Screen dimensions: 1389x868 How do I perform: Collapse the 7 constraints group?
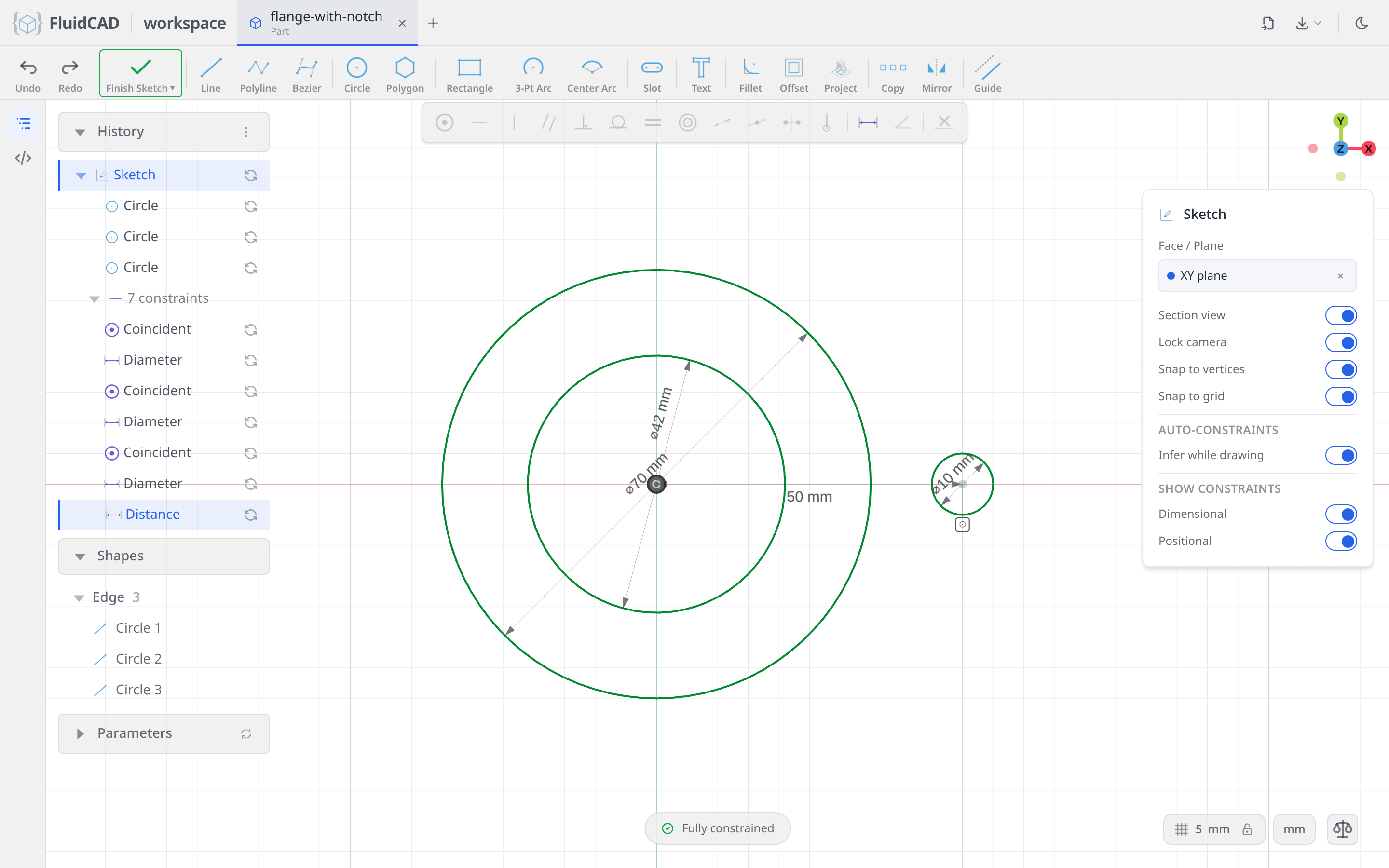tap(94, 298)
